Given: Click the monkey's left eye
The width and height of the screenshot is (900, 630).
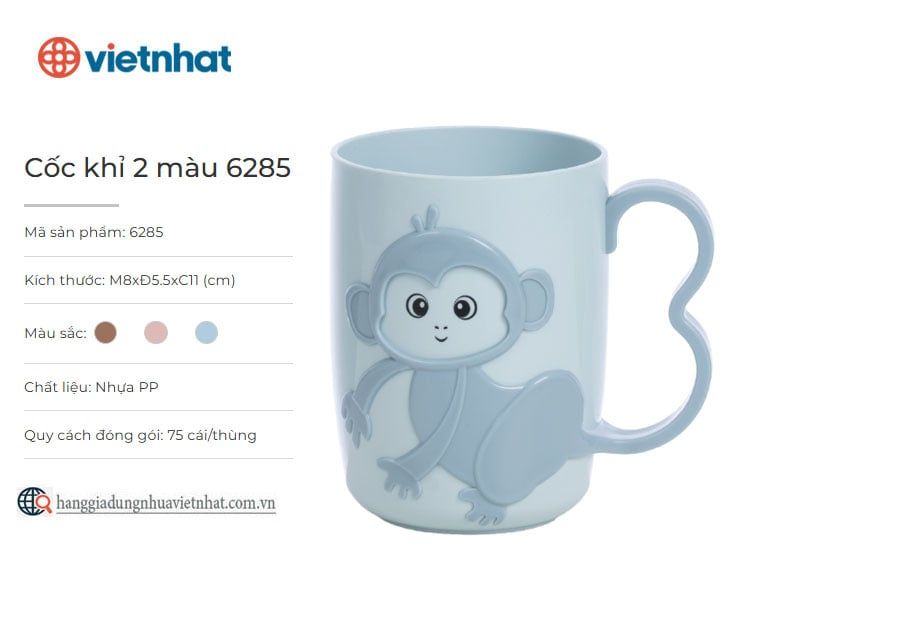Looking at the screenshot, I should coord(417,305).
